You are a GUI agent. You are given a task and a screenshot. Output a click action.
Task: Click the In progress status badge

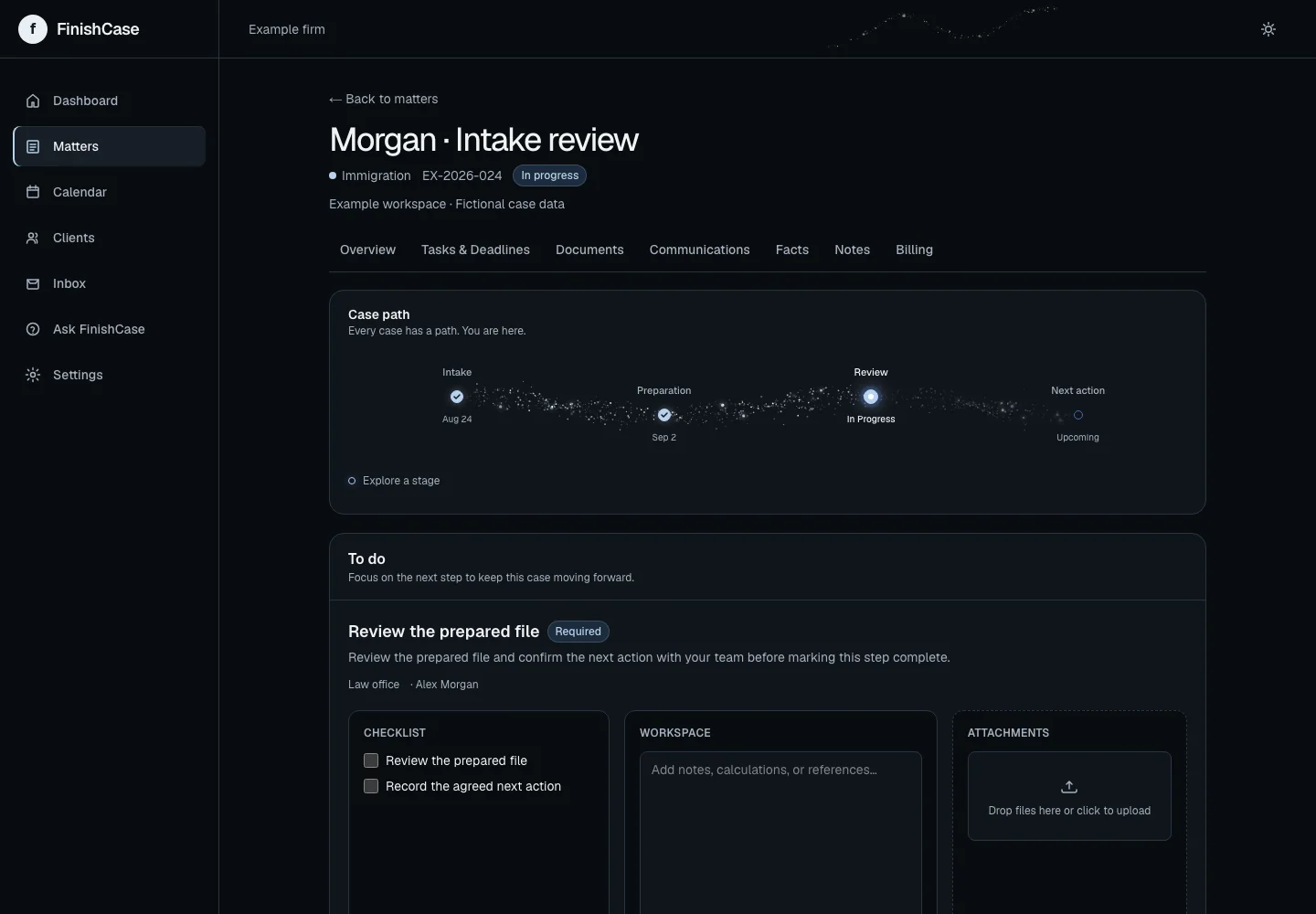pyautogui.click(x=550, y=175)
